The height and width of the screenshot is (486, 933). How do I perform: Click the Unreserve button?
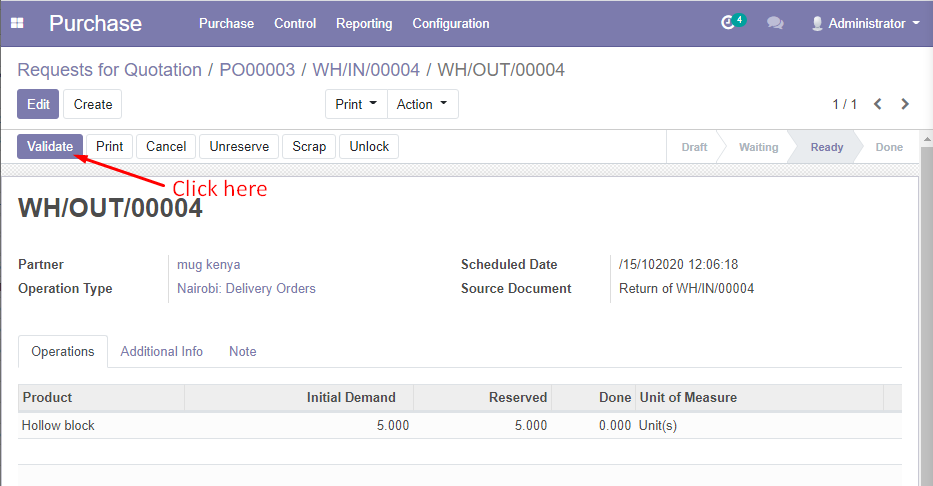(x=239, y=146)
